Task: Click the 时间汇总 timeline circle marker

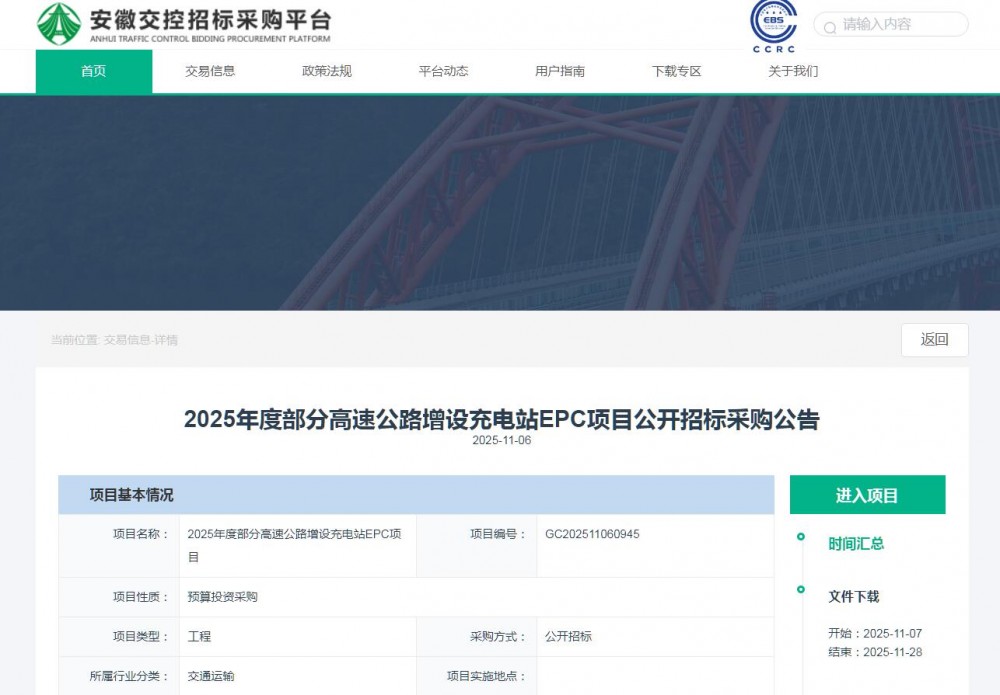Action: click(800, 537)
